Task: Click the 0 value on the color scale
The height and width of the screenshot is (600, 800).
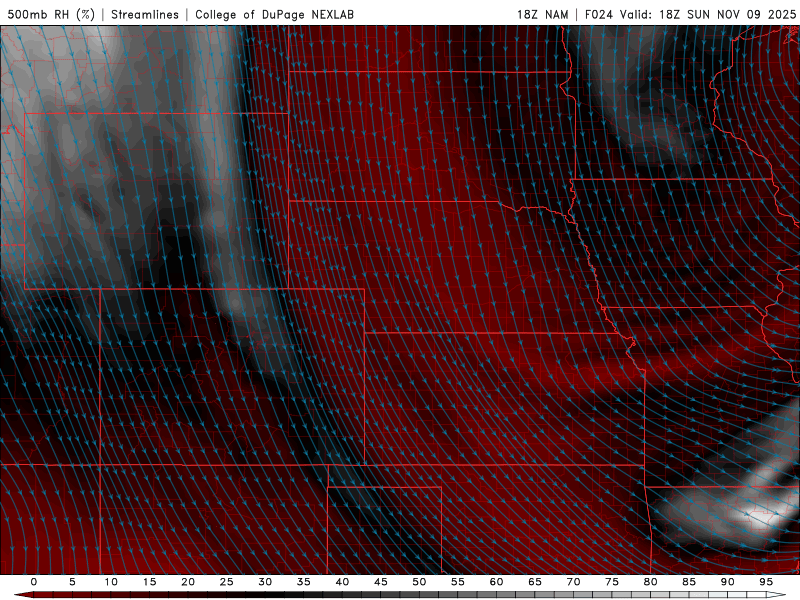Action: click(x=34, y=582)
